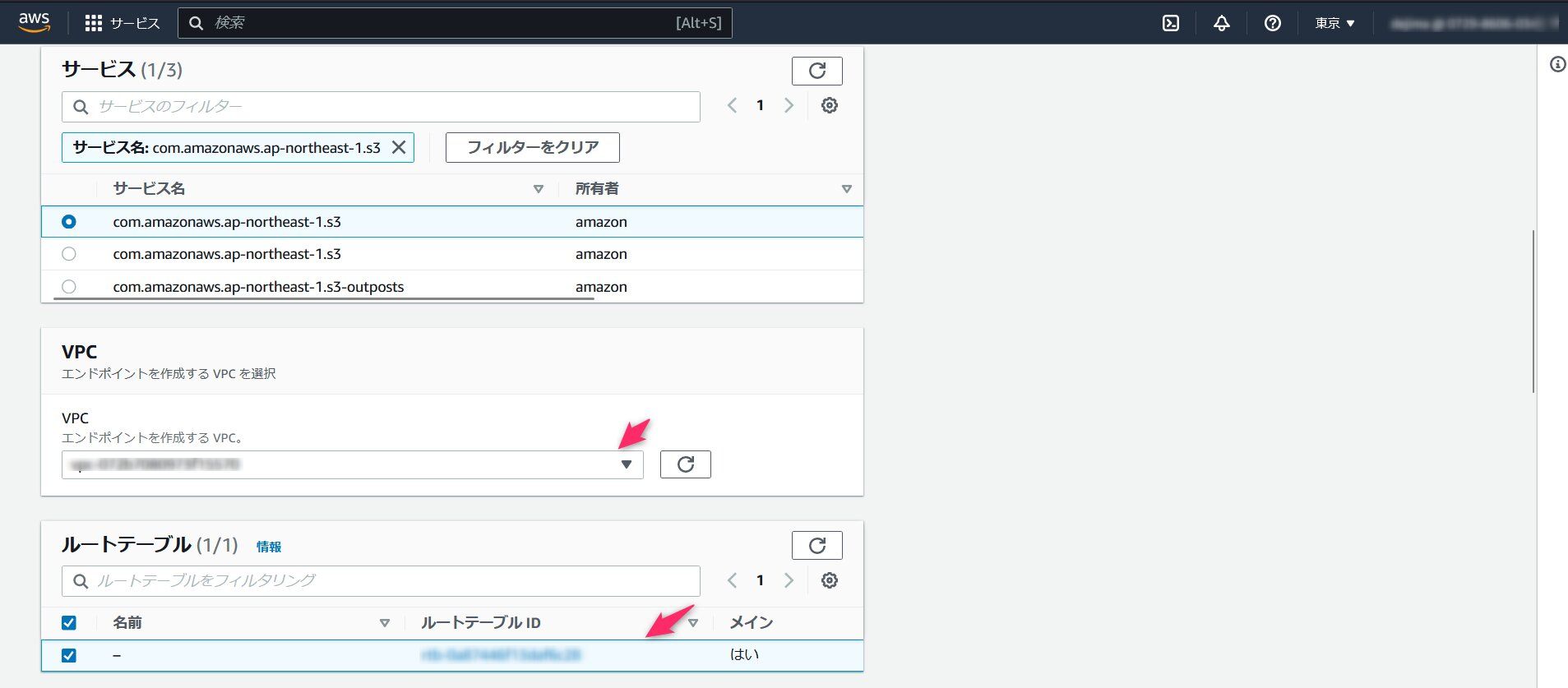Select the second ap-northeast-1.s3 service

pyautogui.click(x=69, y=254)
